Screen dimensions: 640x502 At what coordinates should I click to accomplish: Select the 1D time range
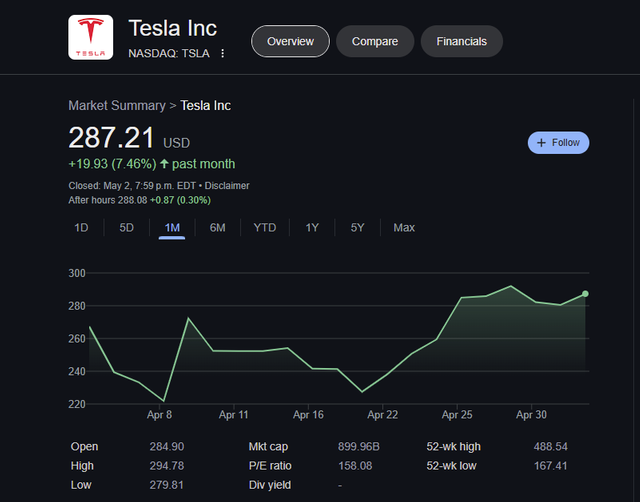click(x=81, y=227)
